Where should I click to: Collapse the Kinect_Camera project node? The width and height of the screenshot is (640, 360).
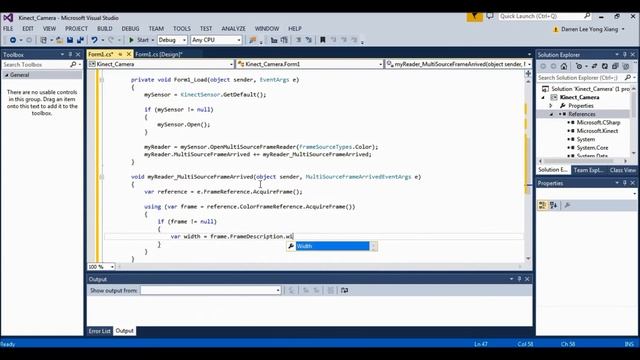(x=543, y=97)
